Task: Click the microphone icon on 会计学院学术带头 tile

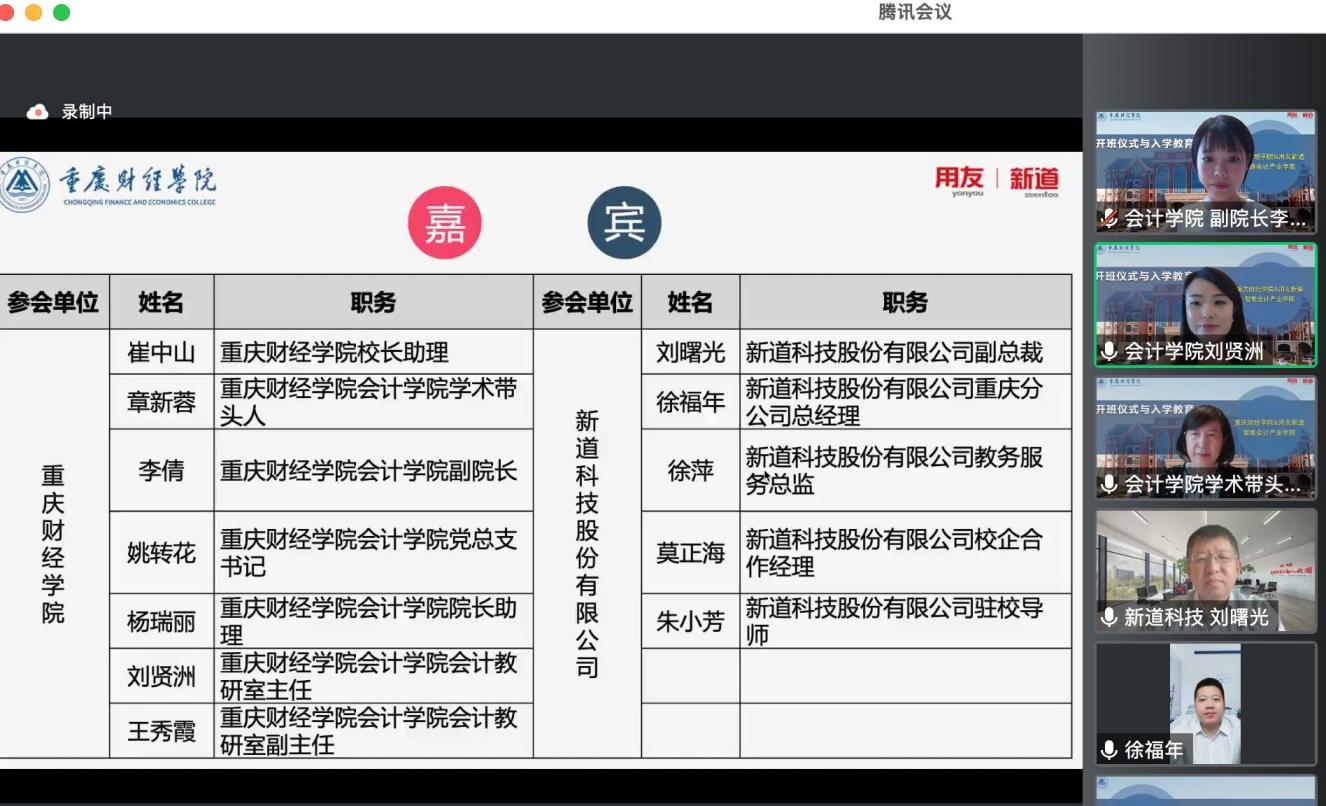Action: point(1108,485)
